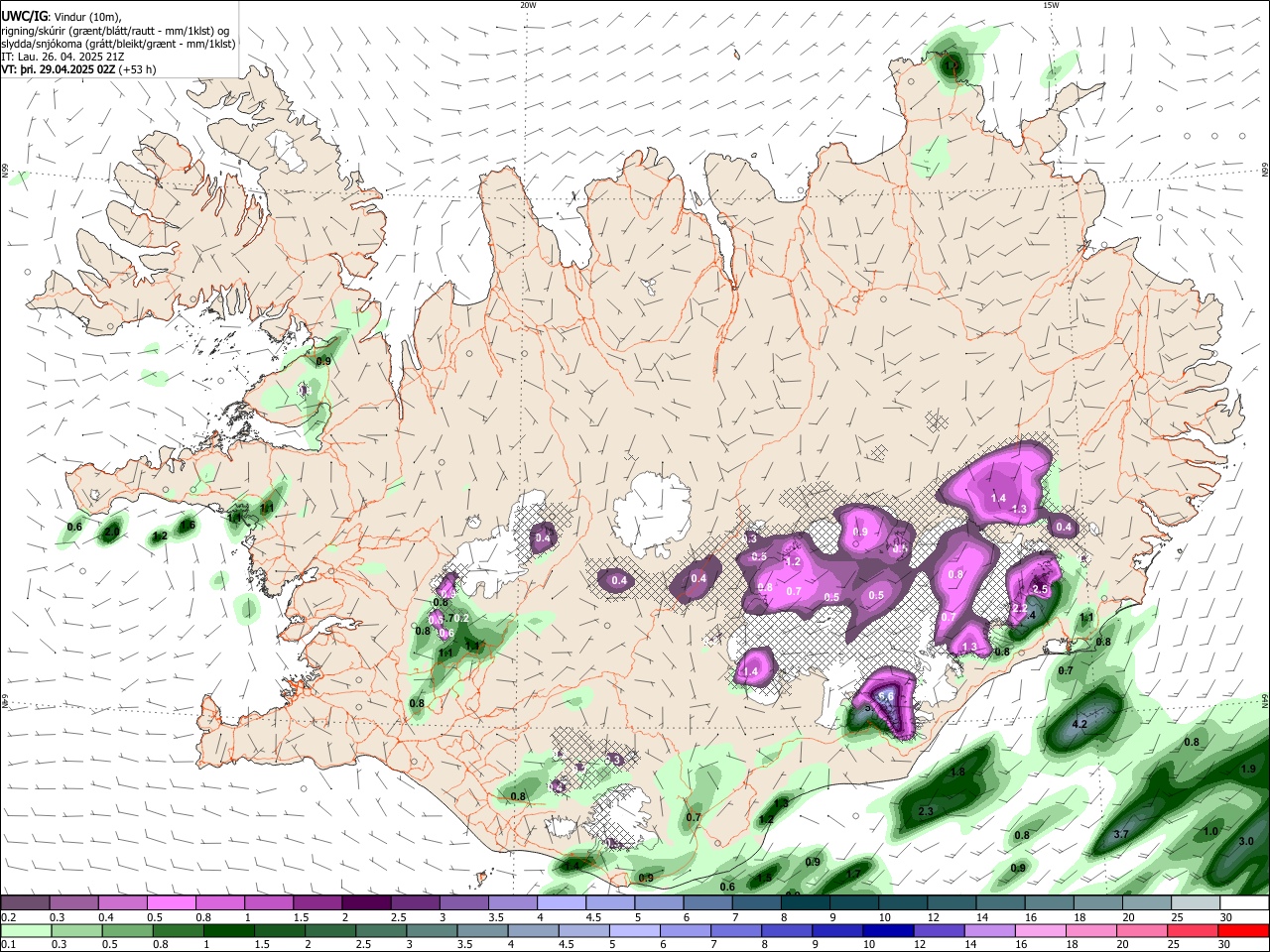The width and height of the screenshot is (1270, 952).
Task: Select the "rigning/skúrir" legend description line
Action: (114, 30)
